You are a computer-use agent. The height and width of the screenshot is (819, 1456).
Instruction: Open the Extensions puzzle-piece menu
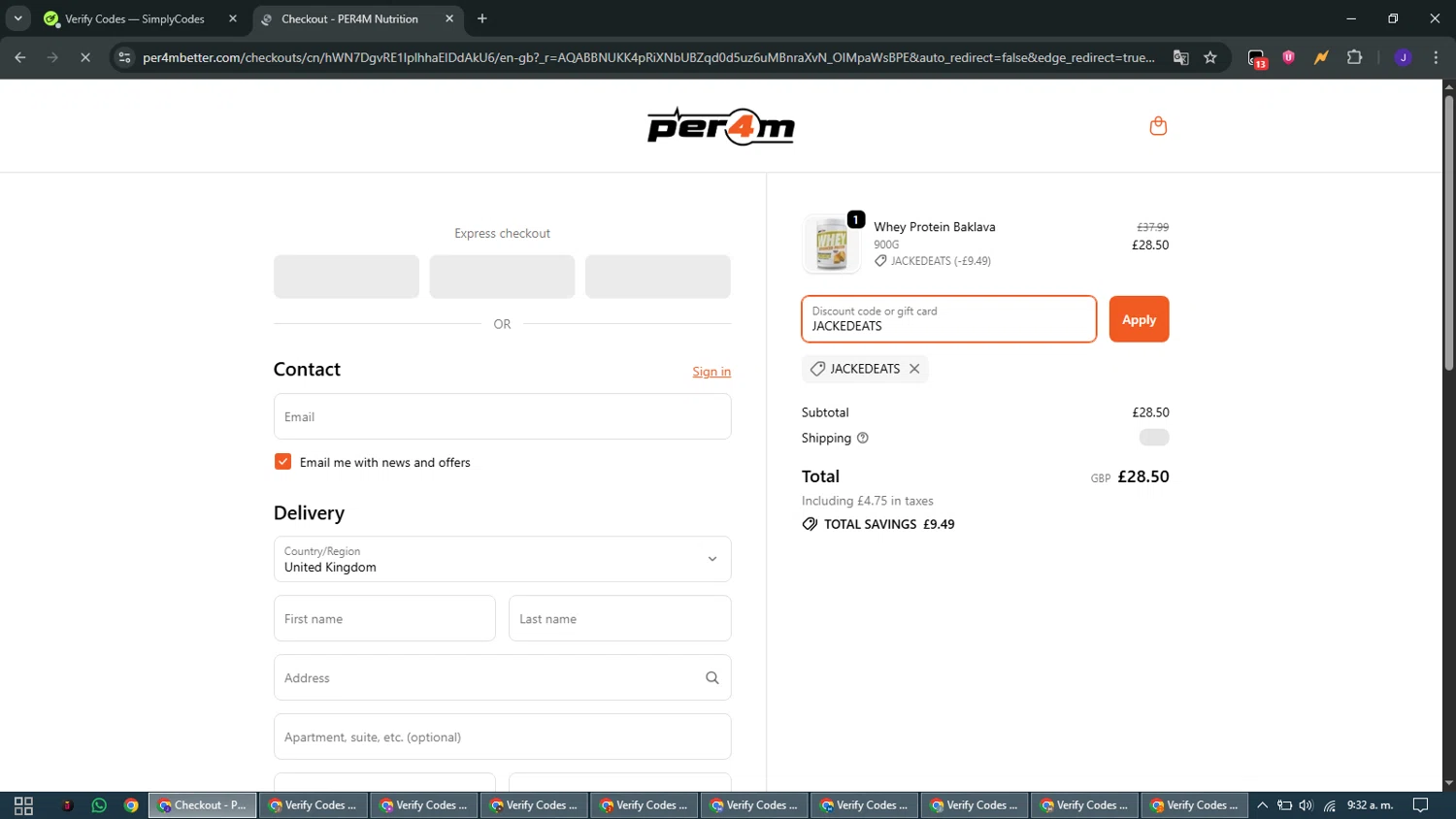point(1355,58)
